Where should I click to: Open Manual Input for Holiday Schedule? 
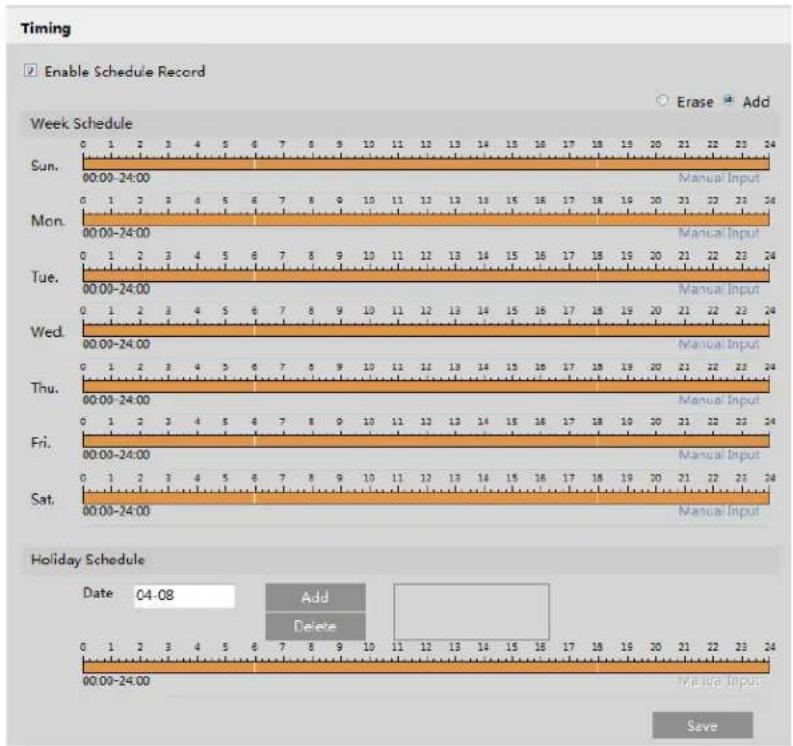[x=719, y=681]
